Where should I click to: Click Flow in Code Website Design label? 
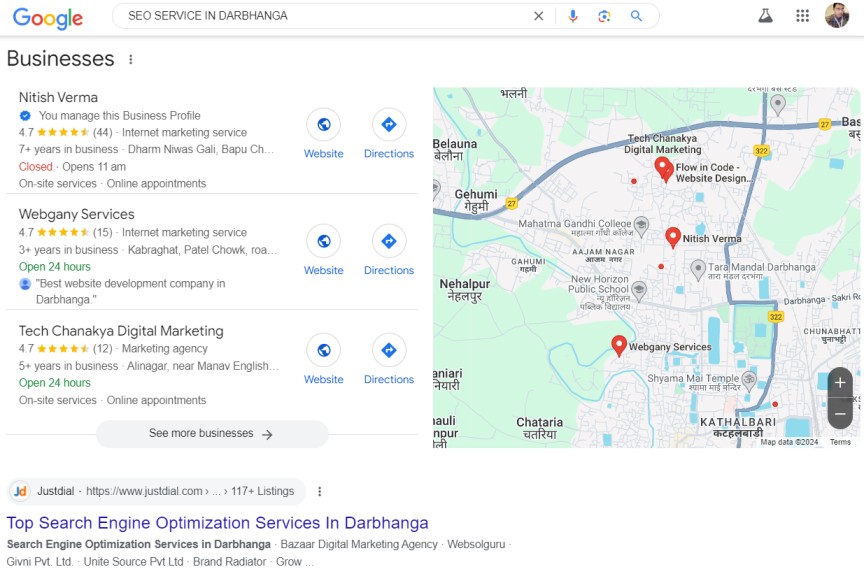pyautogui.click(x=712, y=173)
